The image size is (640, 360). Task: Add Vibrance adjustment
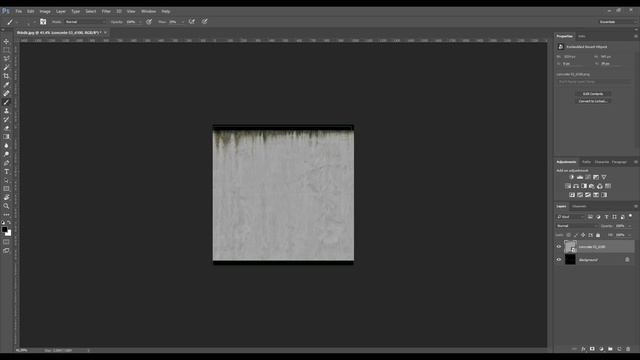[604, 177]
